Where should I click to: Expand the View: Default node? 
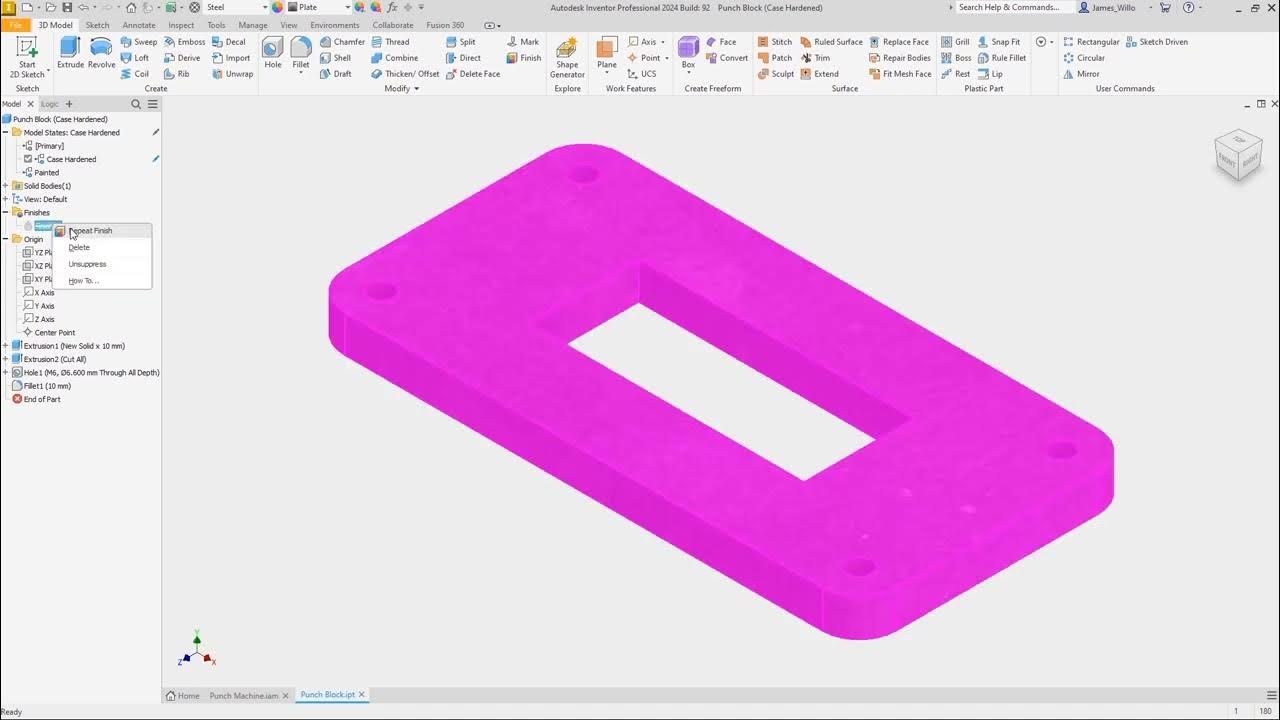tap(5, 199)
